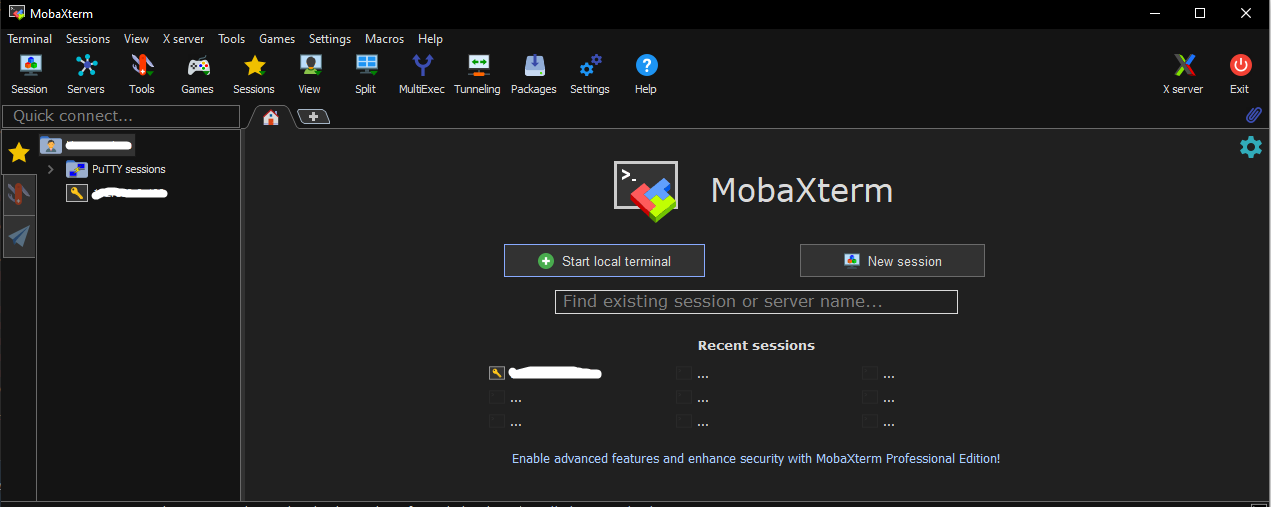
Task: Open the Session toolbar icon
Action: 29,74
